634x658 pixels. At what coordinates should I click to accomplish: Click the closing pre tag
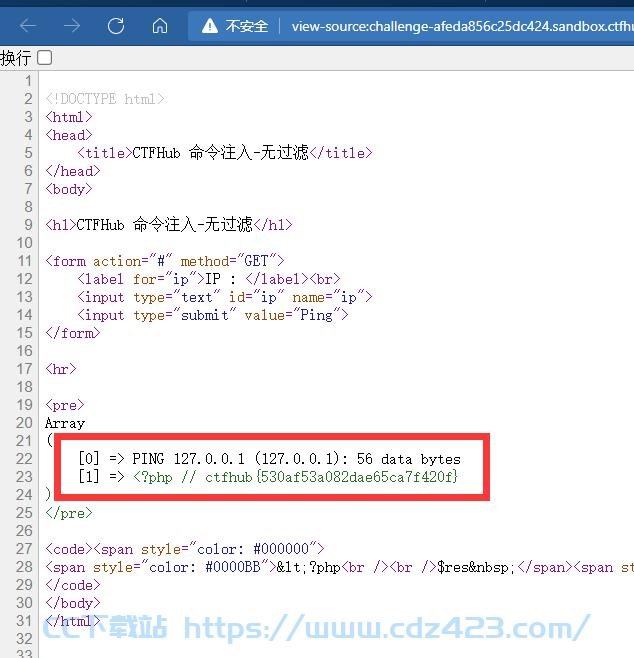click(x=69, y=513)
